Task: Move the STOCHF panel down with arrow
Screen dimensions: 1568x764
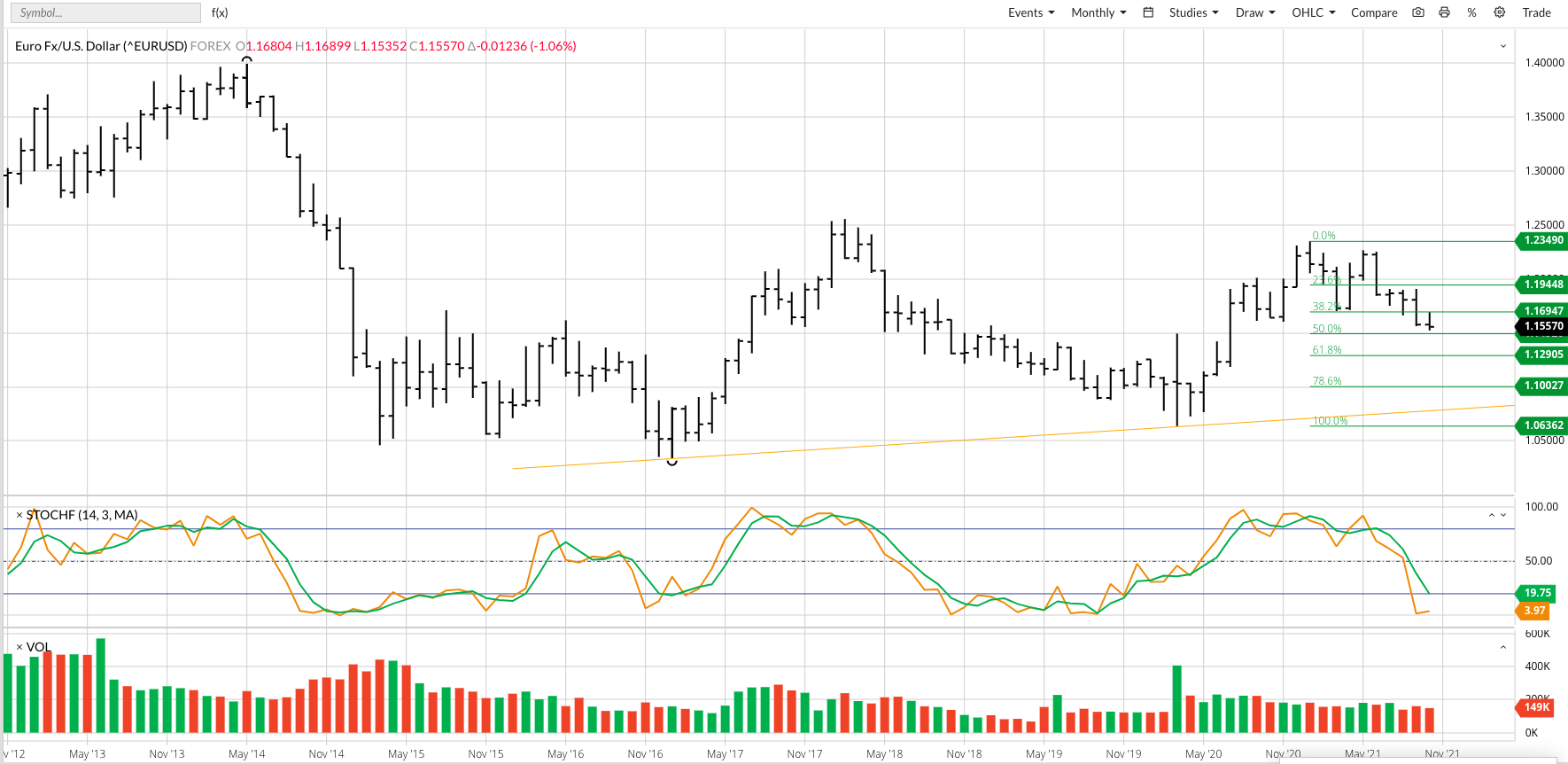Action: [x=1503, y=515]
